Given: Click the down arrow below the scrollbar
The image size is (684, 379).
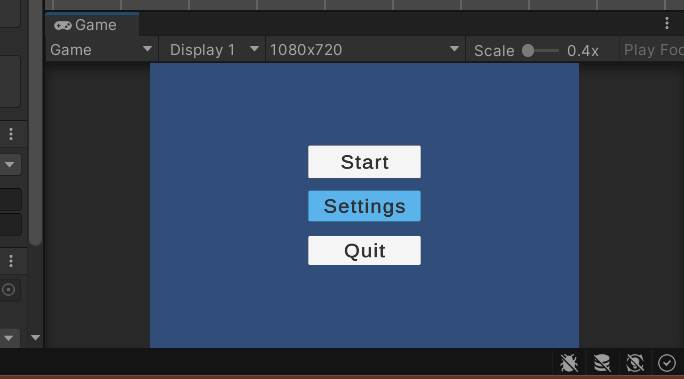Looking at the screenshot, I should (x=35, y=338).
